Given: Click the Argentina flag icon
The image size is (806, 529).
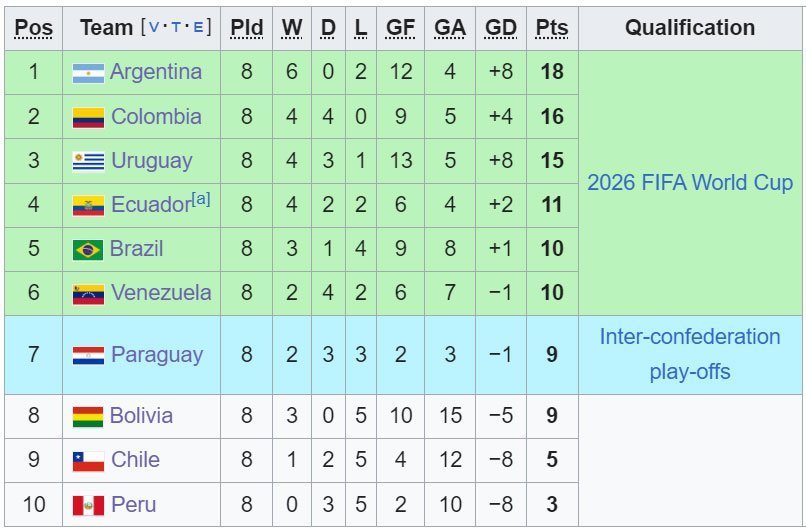Looking at the screenshot, I should [88, 73].
